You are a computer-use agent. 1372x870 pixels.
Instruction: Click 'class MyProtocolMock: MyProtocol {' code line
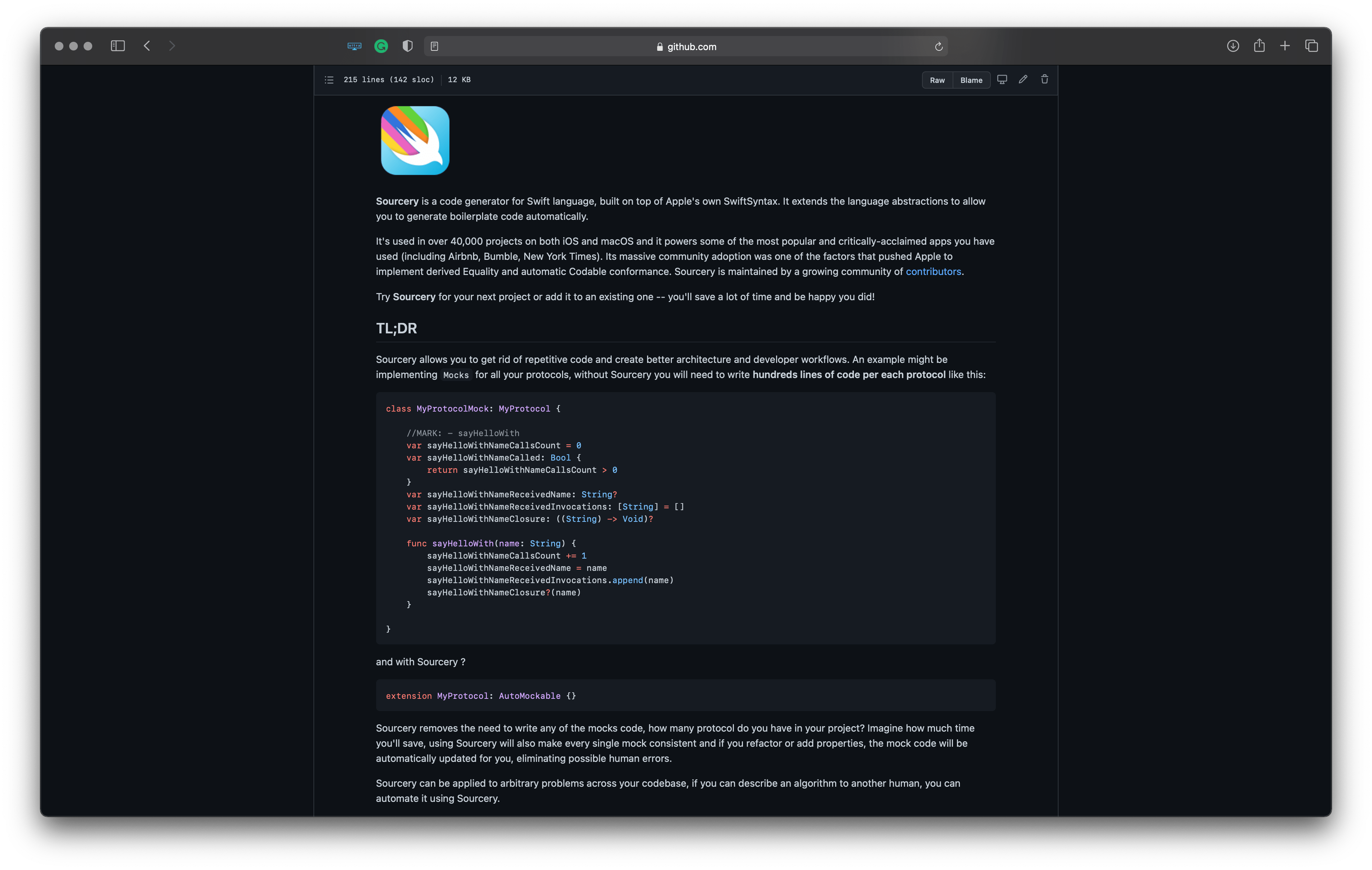point(473,409)
